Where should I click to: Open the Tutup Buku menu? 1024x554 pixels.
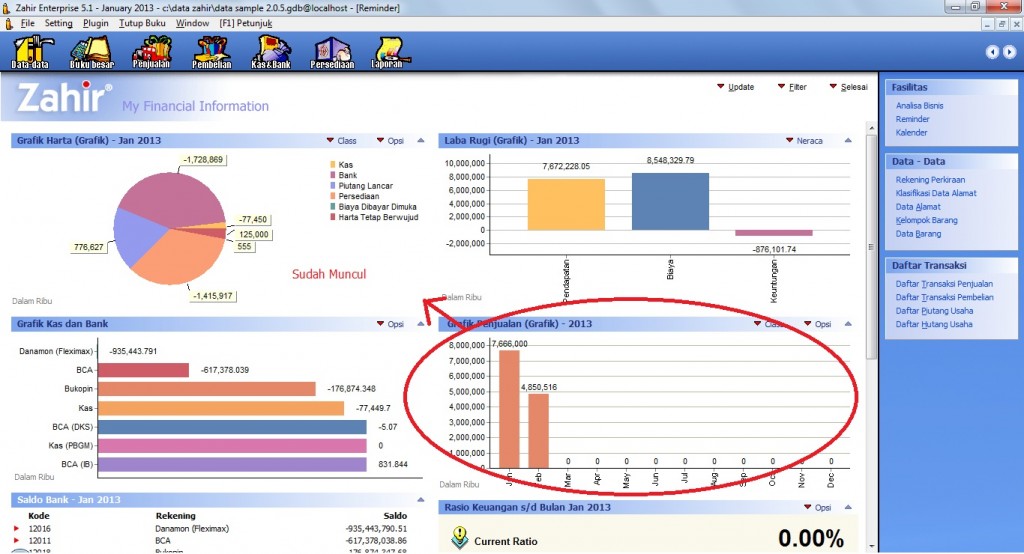click(x=142, y=22)
